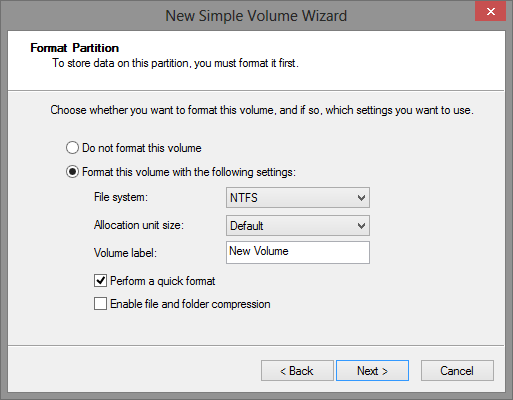This screenshot has height=400, width=513.
Task: Click the "Enable file and folder compression" label text
Action: [x=190, y=304]
